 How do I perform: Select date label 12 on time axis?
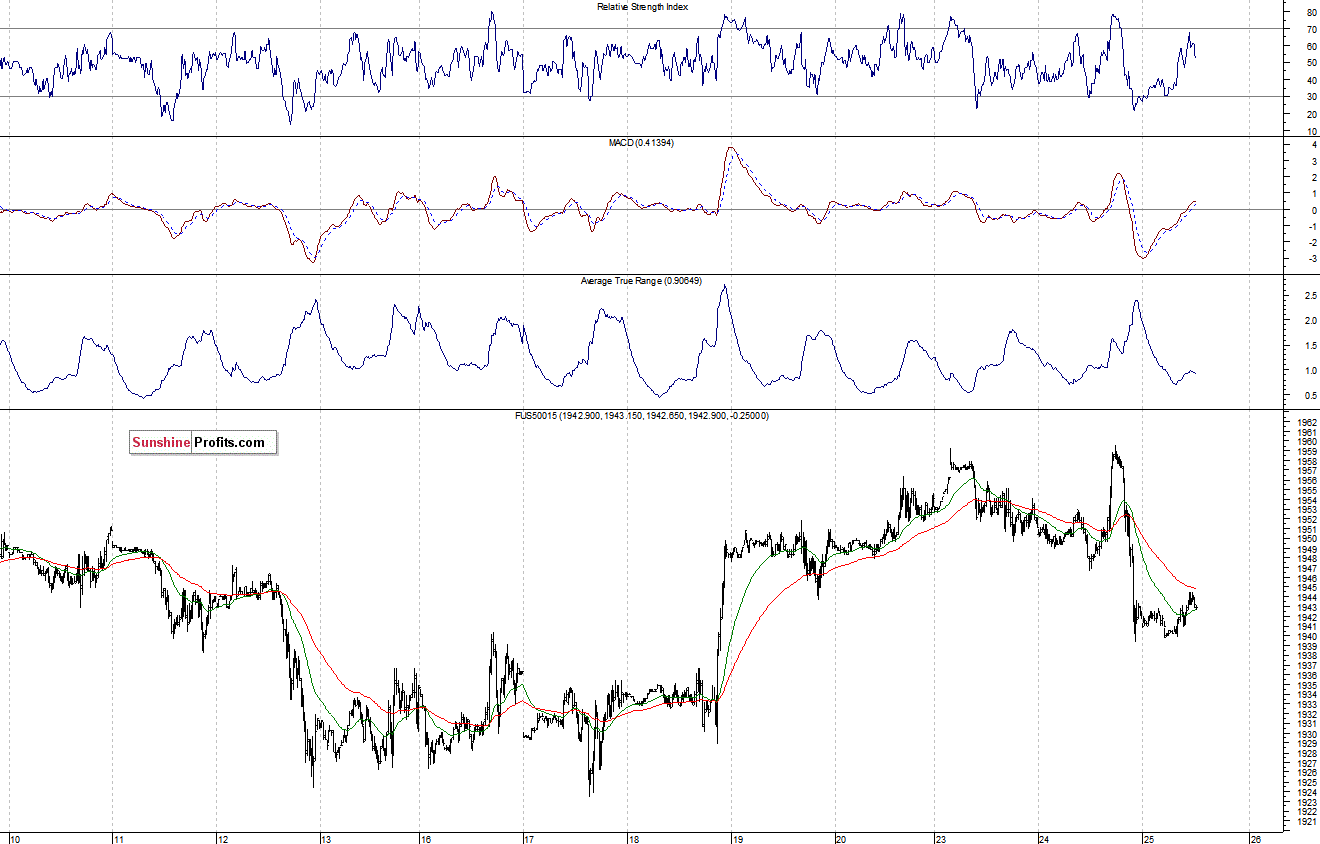[x=222, y=838]
